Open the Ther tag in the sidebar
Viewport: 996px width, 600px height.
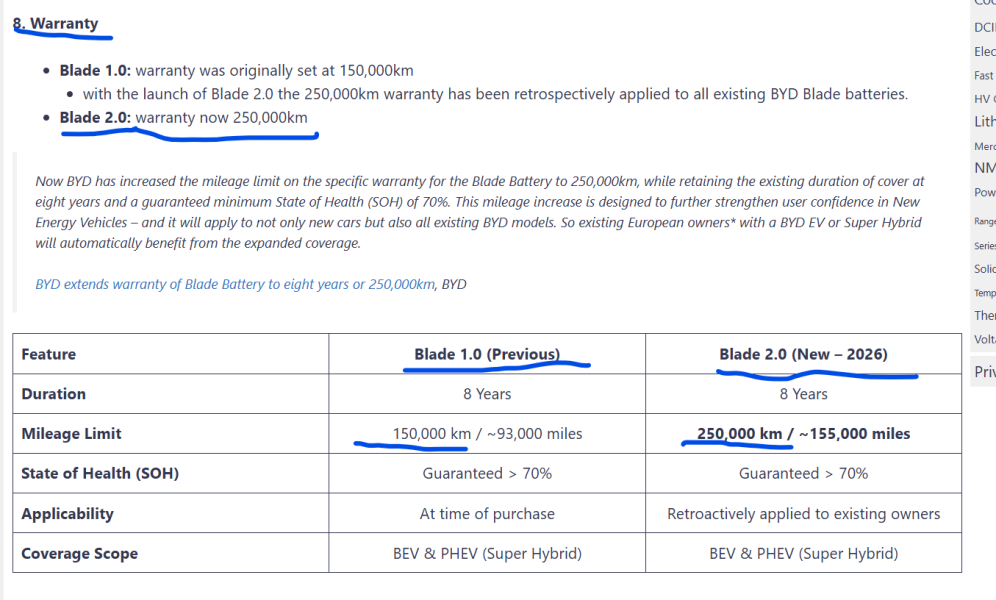984,315
